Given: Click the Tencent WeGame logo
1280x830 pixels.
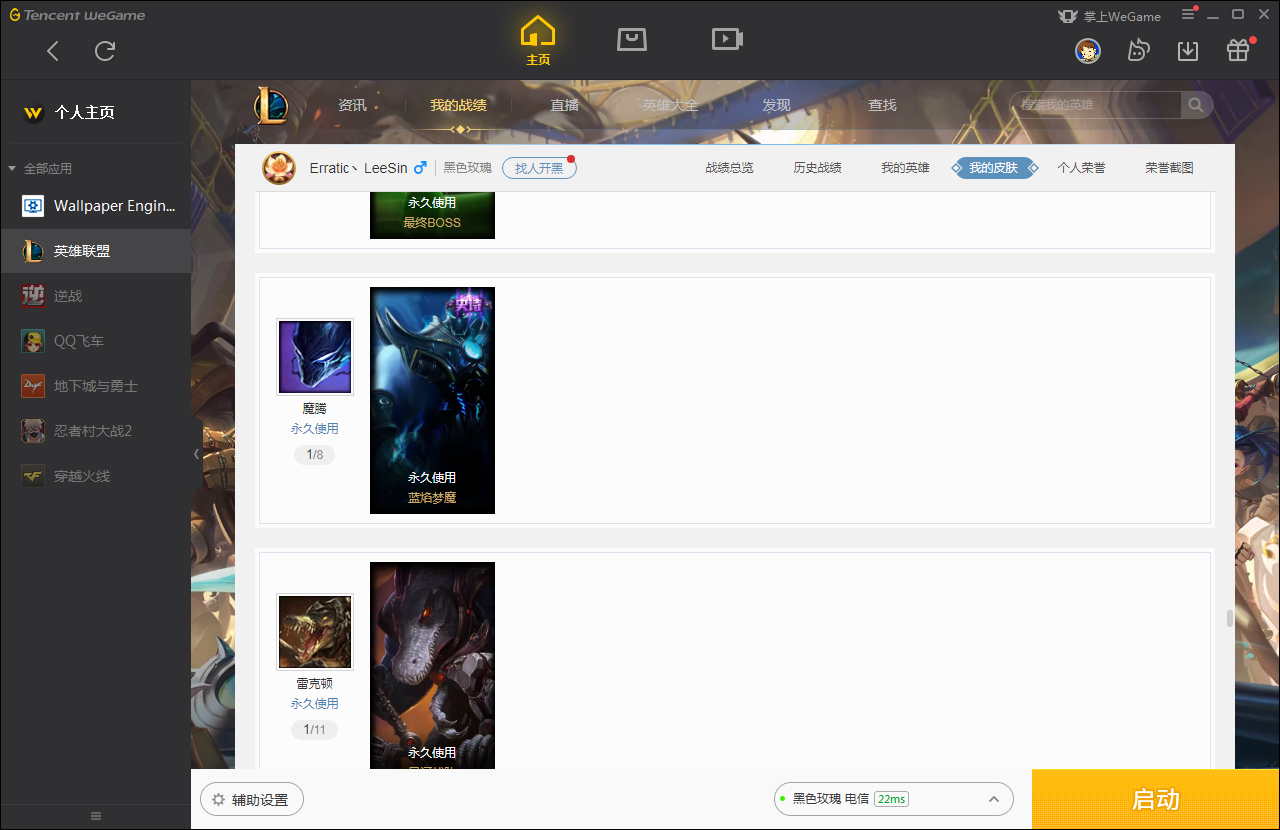Looking at the screenshot, I should coord(78,15).
